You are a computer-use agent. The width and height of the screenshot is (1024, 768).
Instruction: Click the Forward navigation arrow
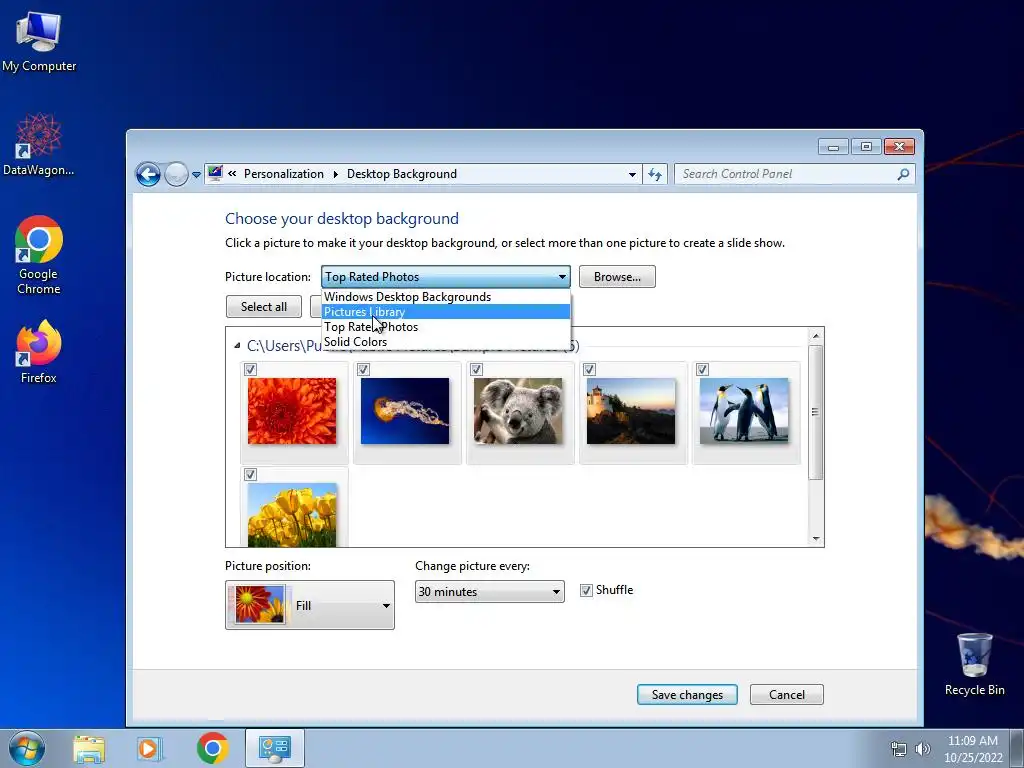tap(176, 174)
